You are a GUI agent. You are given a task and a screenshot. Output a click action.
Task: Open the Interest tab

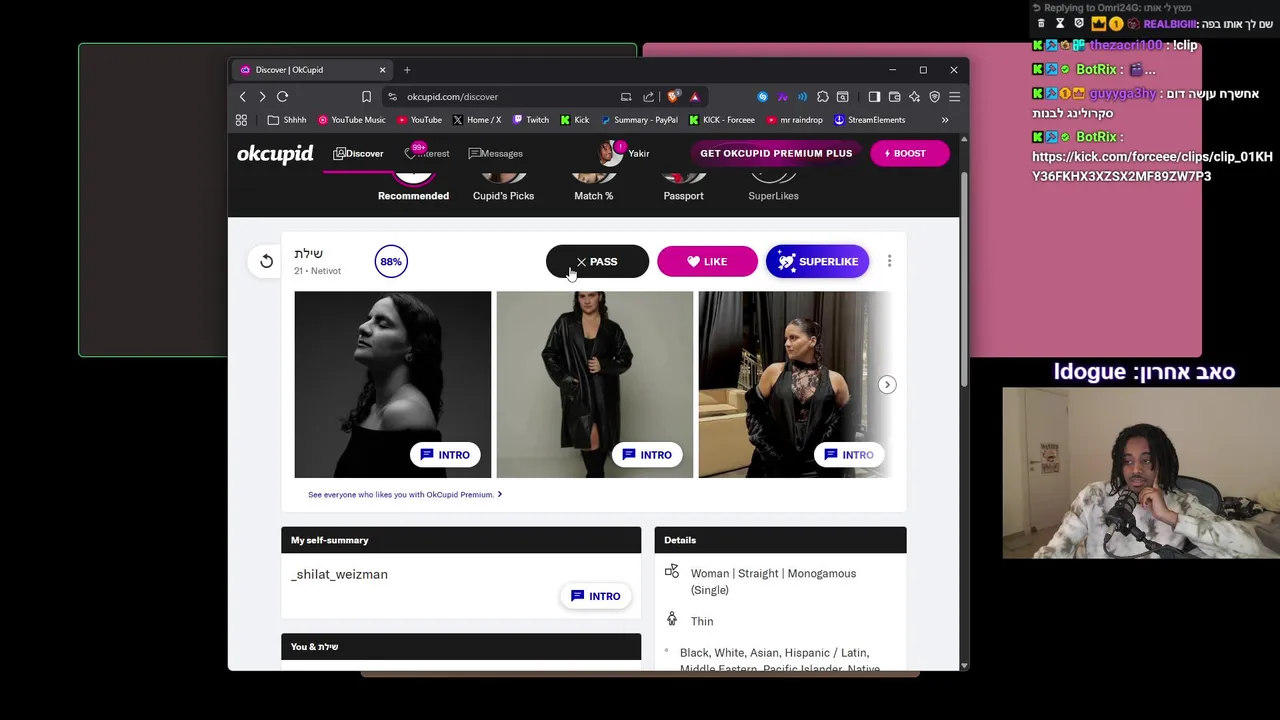(x=427, y=154)
